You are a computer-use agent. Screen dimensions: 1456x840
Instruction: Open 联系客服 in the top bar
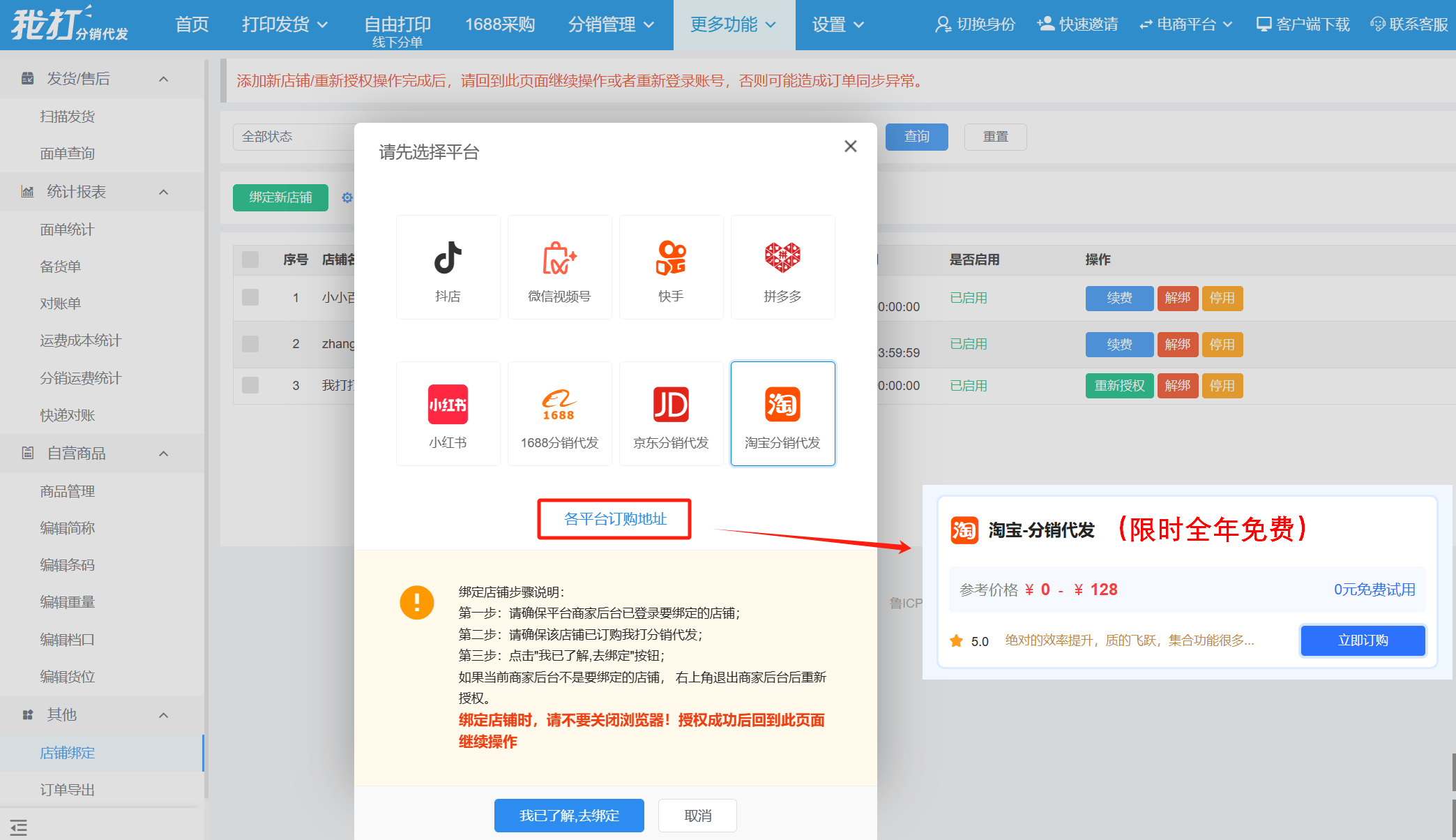tap(1409, 24)
